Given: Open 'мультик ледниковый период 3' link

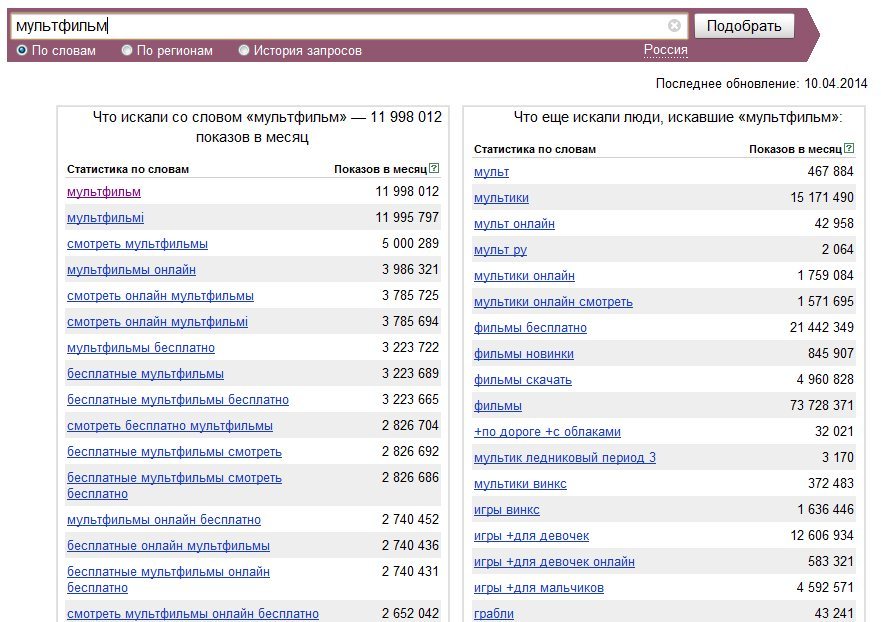Looking at the screenshot, I should click(565, 458).
